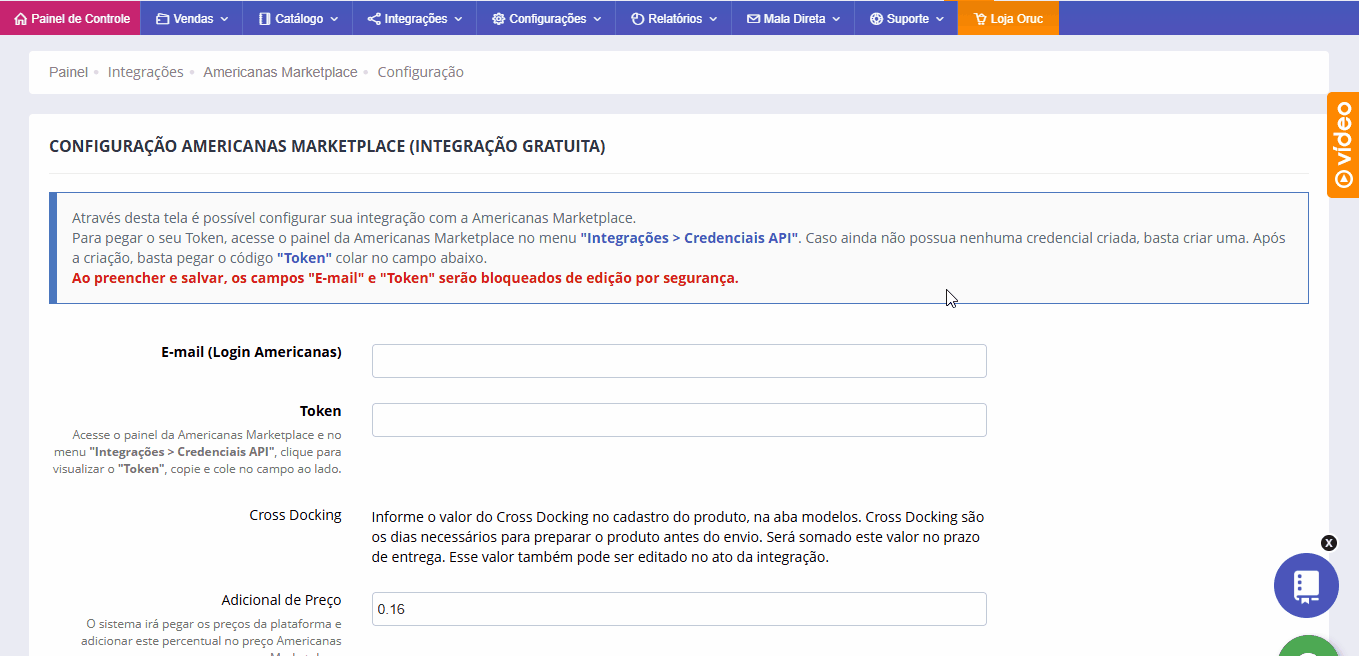1359x656 pixels.
Task: Click the Adicional de Preço input field
Action: 679,609
